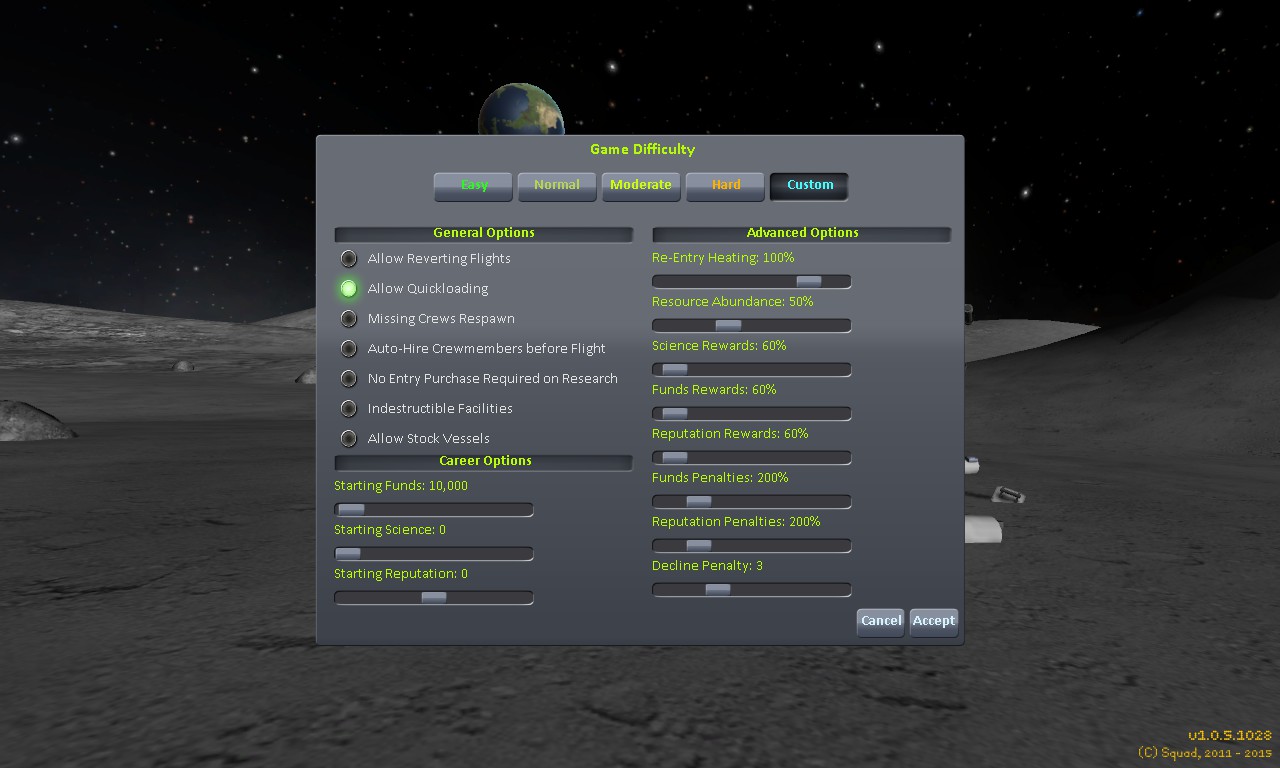Adjust the Resource Abundance slider
Viewport: 1280px width, 768px height.
752,326
